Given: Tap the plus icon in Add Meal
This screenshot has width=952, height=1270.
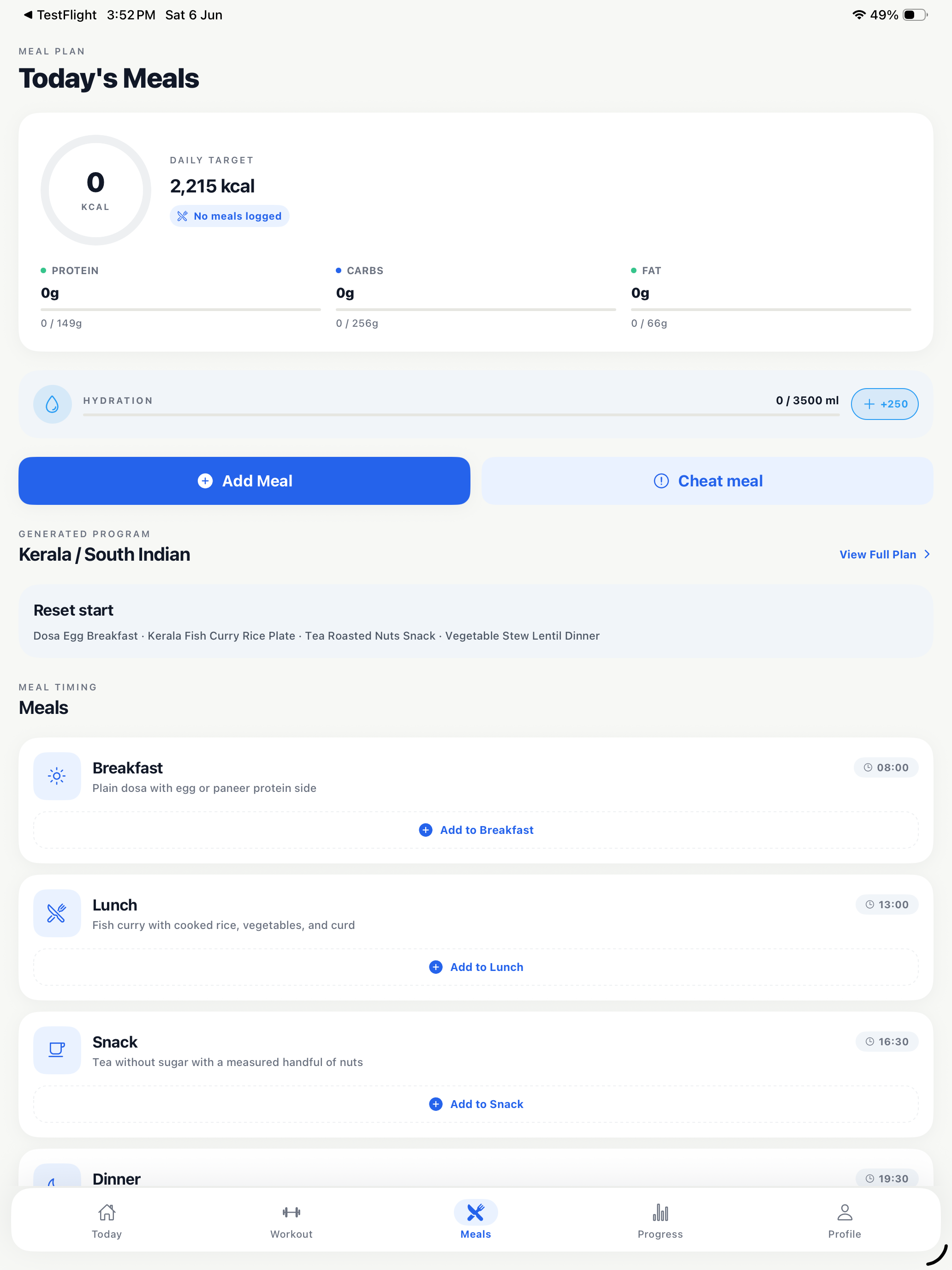Looking at the screenshot, I should [205, 481].
